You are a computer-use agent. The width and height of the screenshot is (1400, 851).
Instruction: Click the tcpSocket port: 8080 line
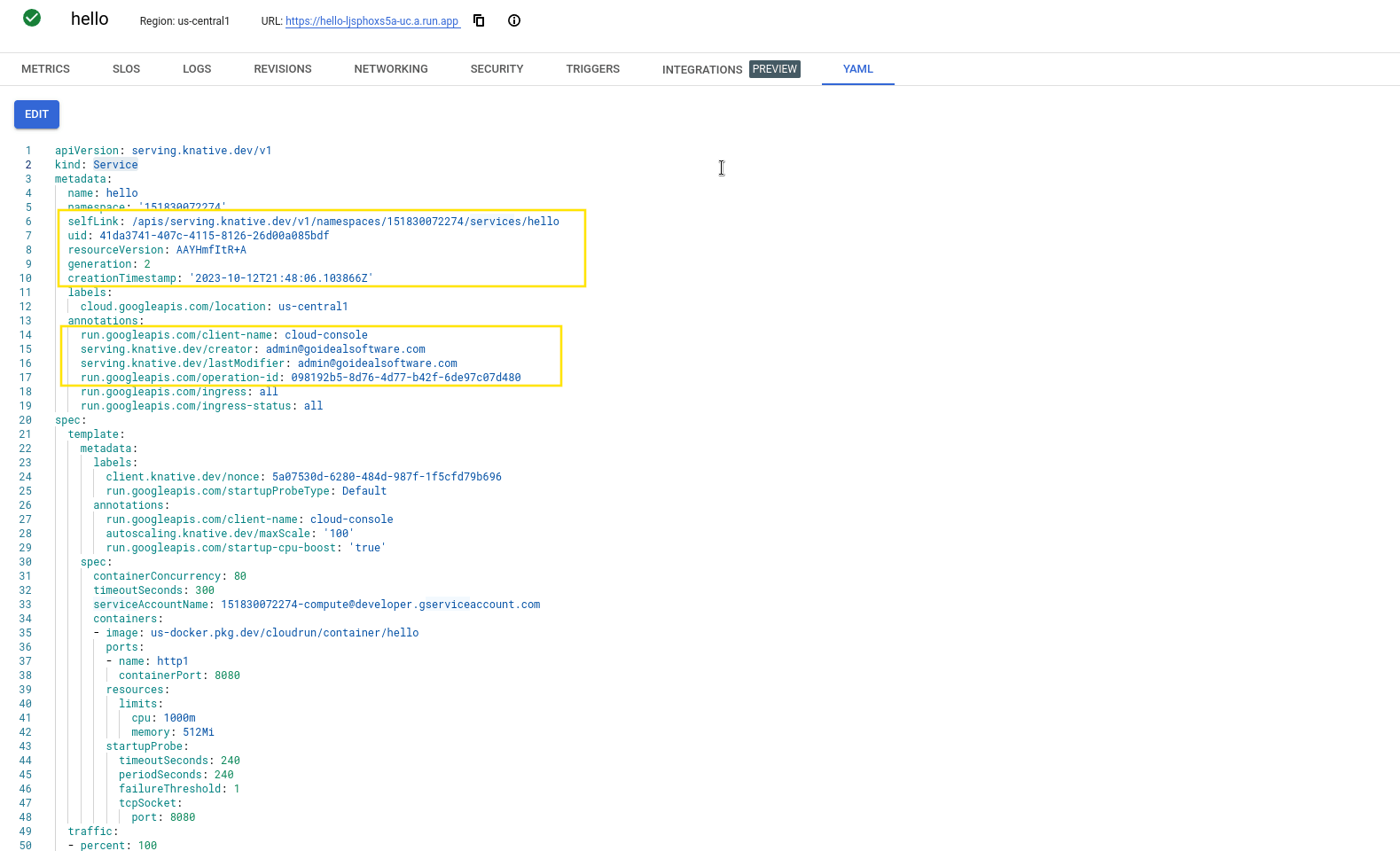(x=164, y=817)
